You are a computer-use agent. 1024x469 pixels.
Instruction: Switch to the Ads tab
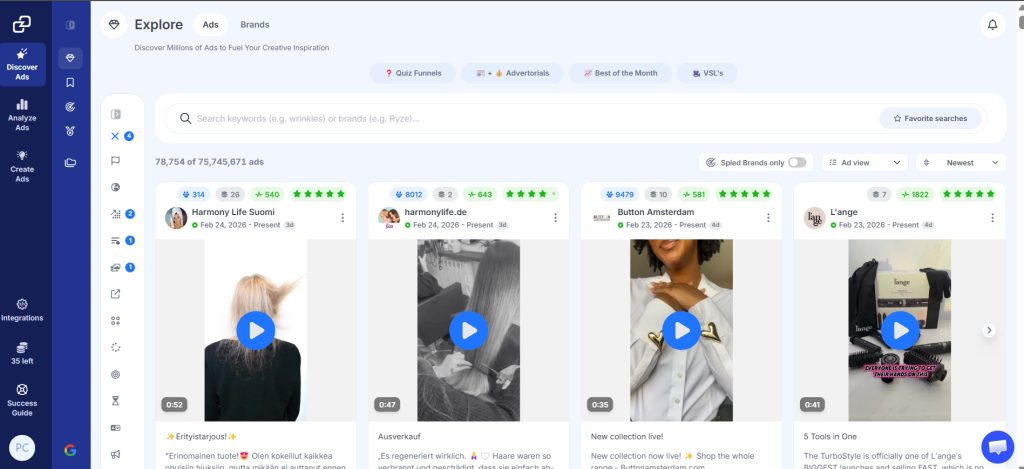[x=210, y=25]
